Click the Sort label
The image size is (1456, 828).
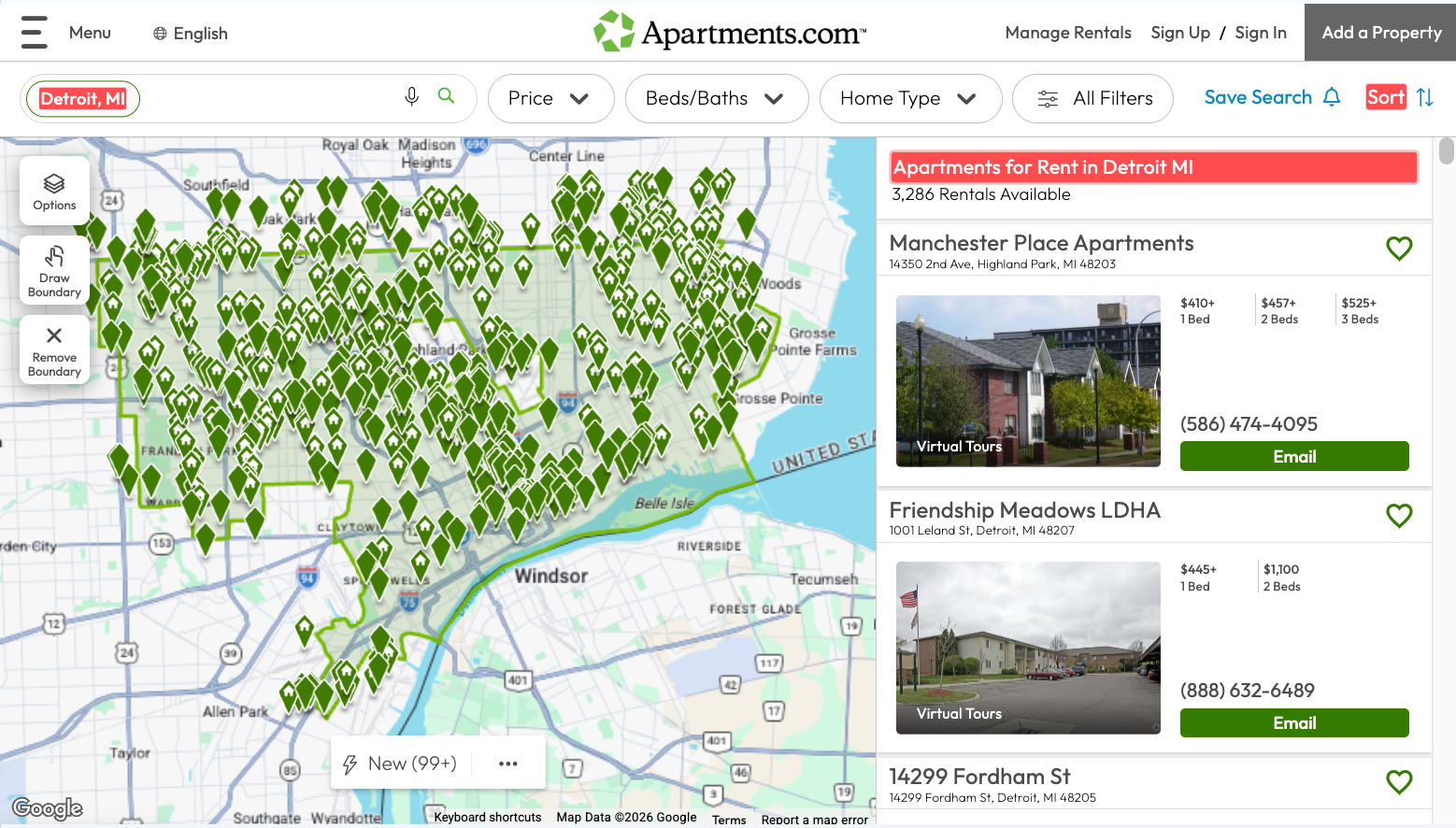click(x=1386, y=97)
